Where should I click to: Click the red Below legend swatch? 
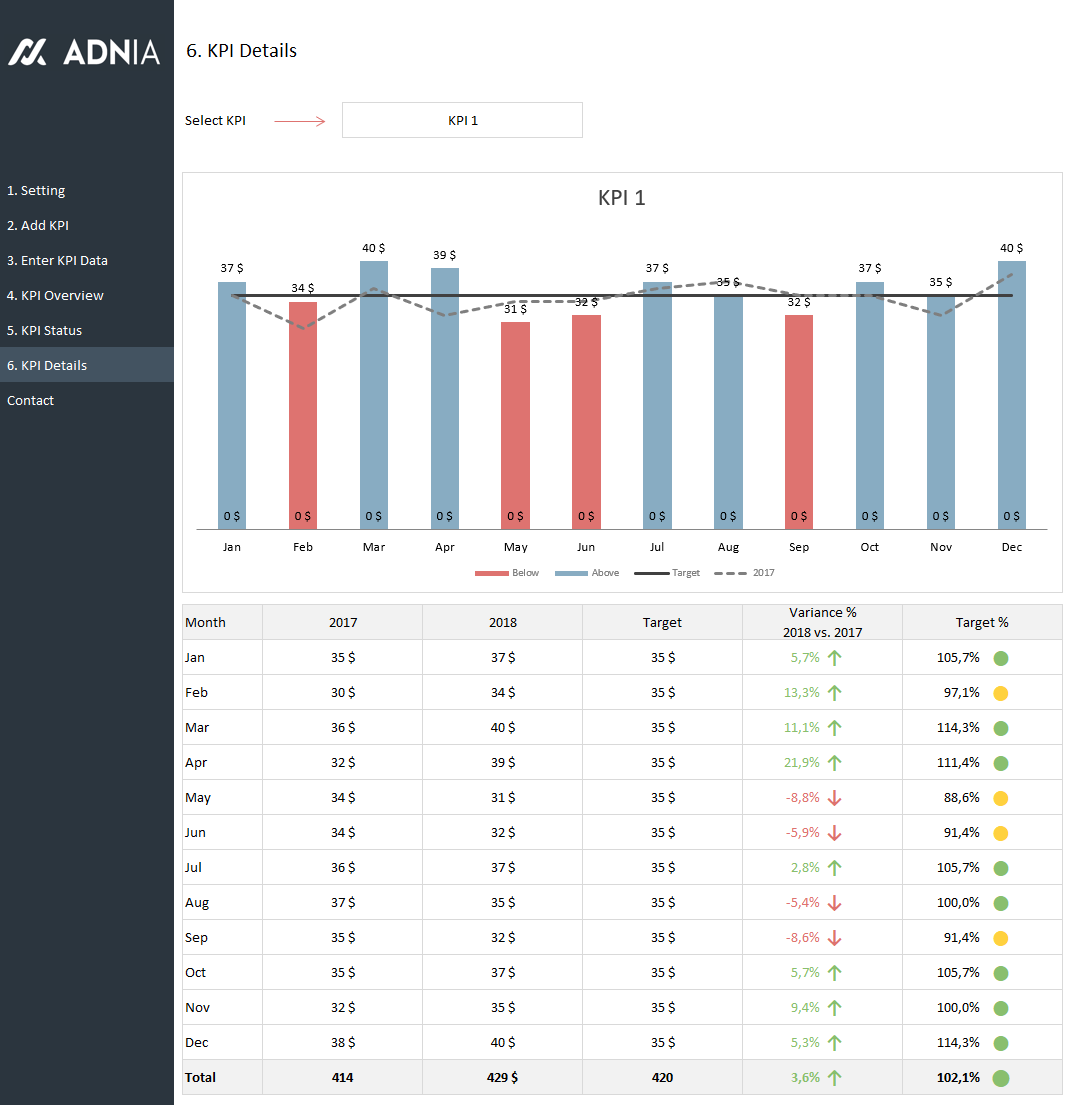point(491,573)
